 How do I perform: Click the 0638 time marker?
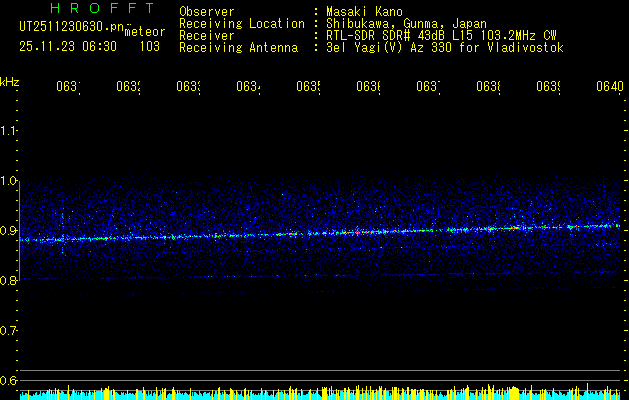[x=488, y=87]
